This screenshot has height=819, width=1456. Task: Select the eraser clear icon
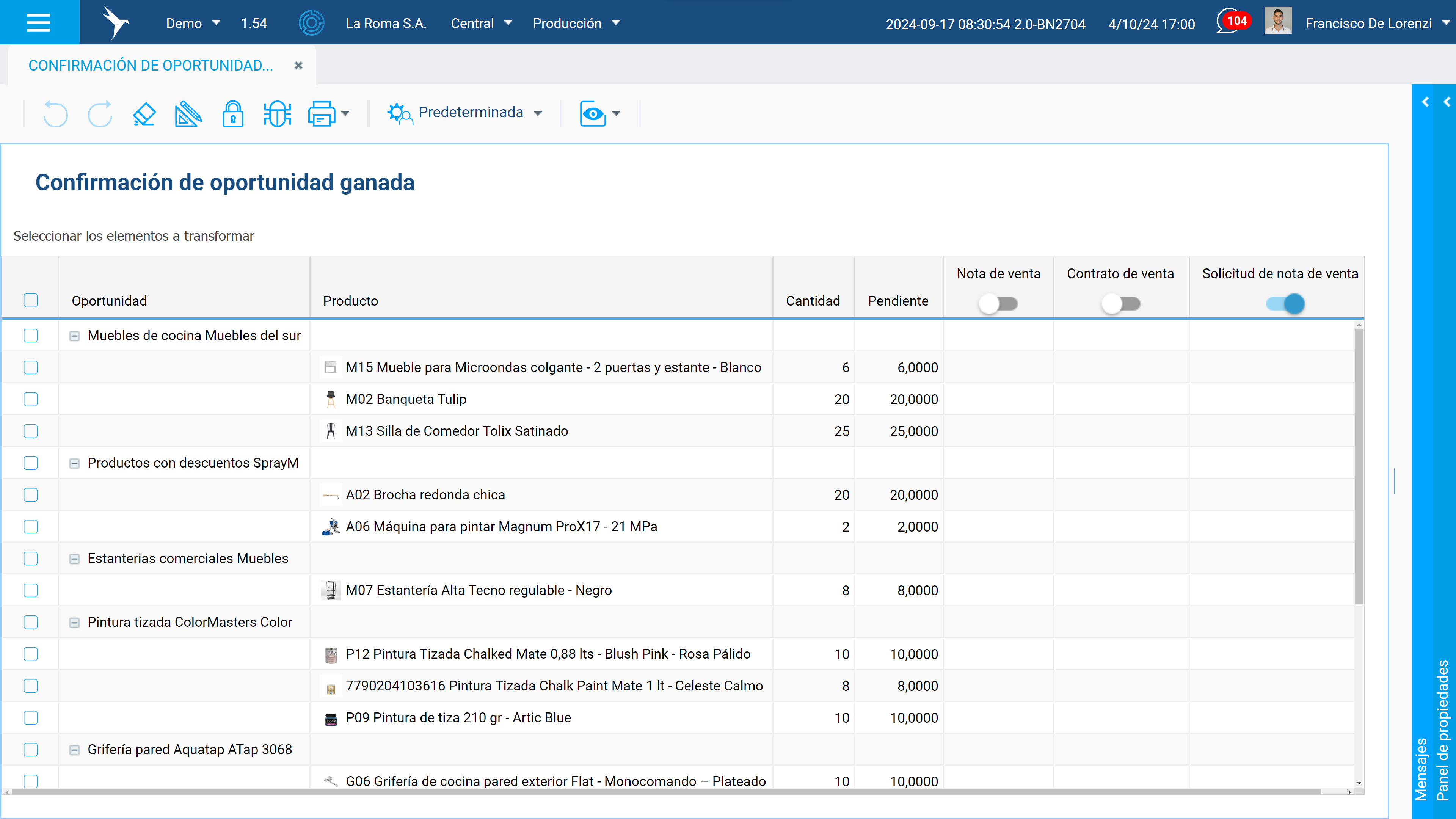pyautogui.click(x=144, y=114)
